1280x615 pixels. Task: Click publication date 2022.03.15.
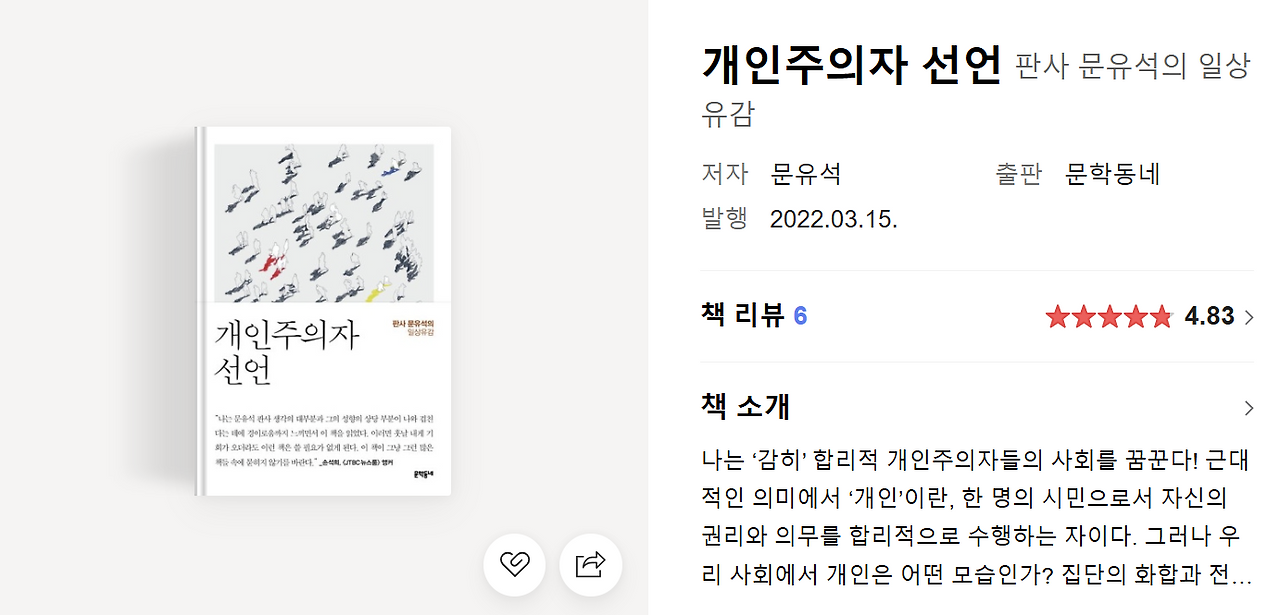[x=834, y=219]
